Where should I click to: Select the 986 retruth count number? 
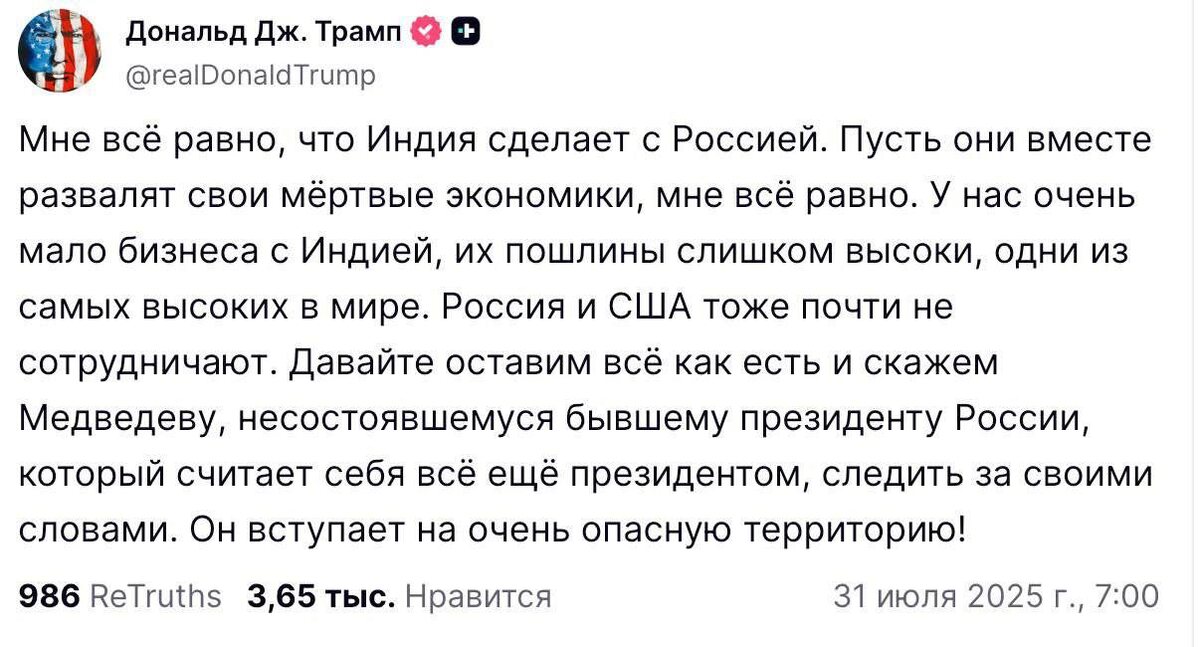coord(50,597)
